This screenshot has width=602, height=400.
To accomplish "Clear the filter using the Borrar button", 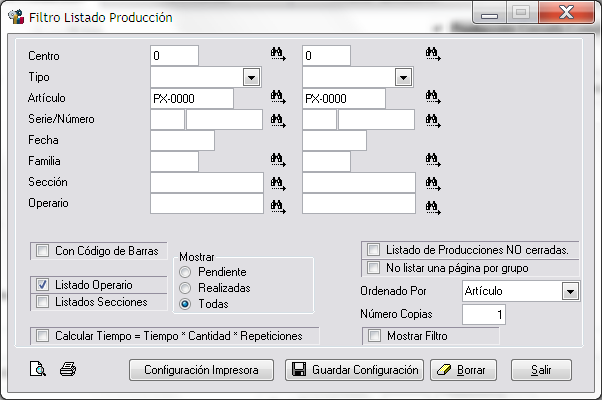I will [463, 370].
